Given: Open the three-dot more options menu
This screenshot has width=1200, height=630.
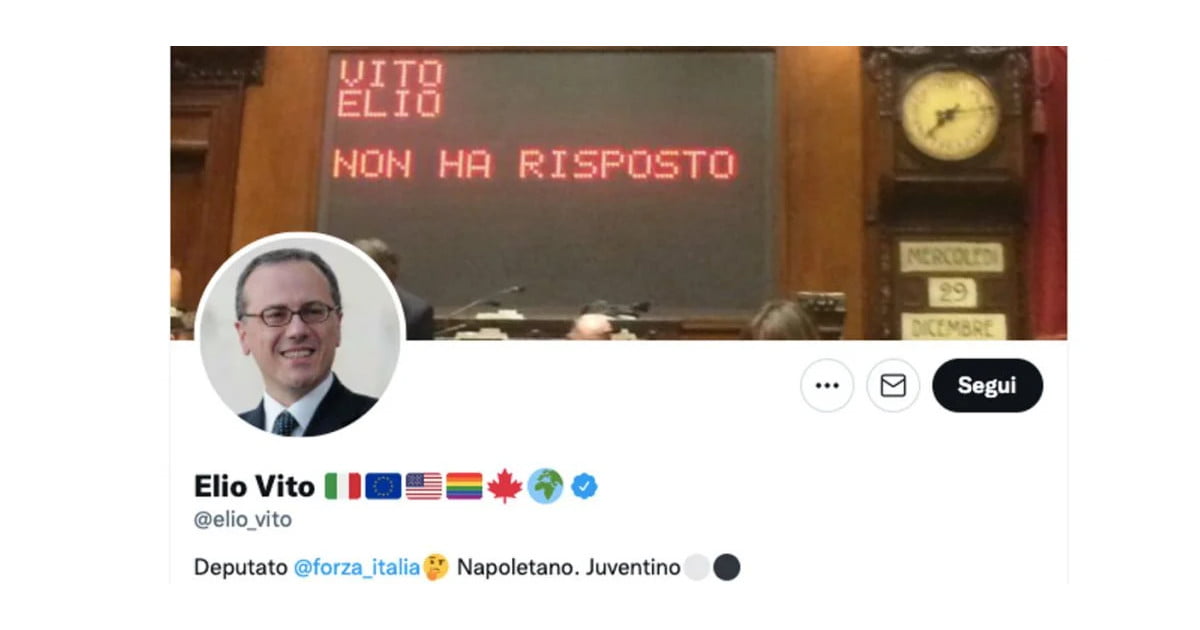Looking at the screenshot, I should 827,386.
